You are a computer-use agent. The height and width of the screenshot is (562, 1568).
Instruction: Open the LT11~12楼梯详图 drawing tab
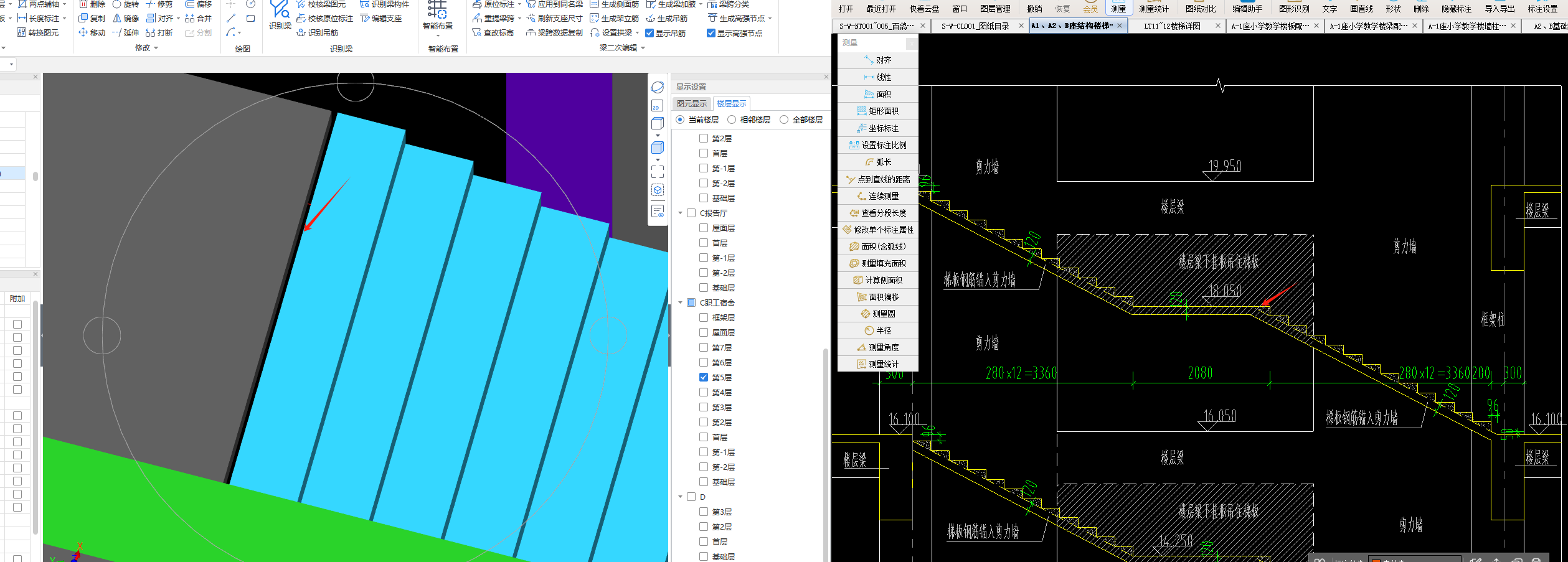[1177, 26]
